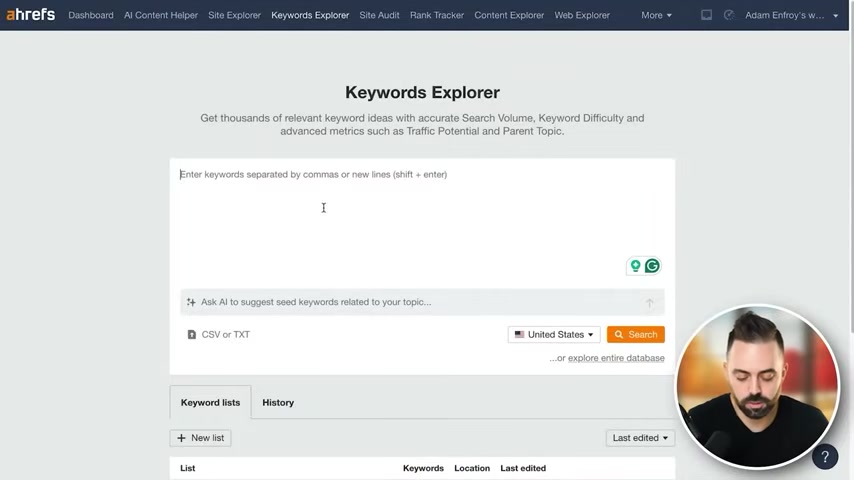Click the display screen icon in header

(x=706, y=15)
